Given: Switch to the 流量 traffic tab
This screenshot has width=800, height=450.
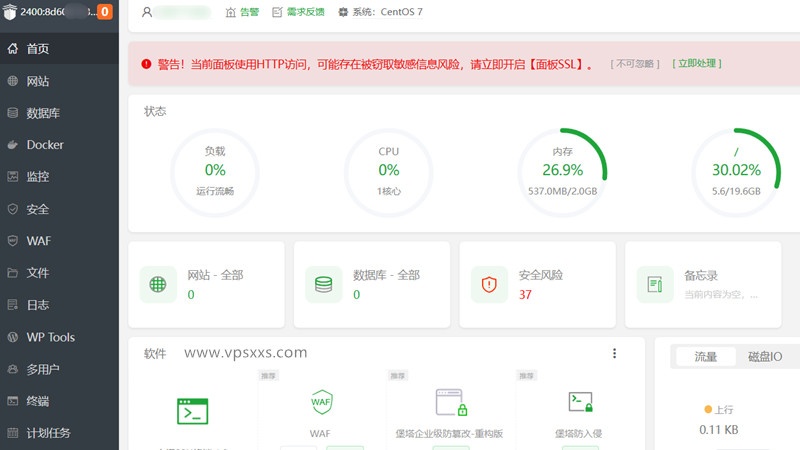Looking at the screenshot, I should [706, 356].
